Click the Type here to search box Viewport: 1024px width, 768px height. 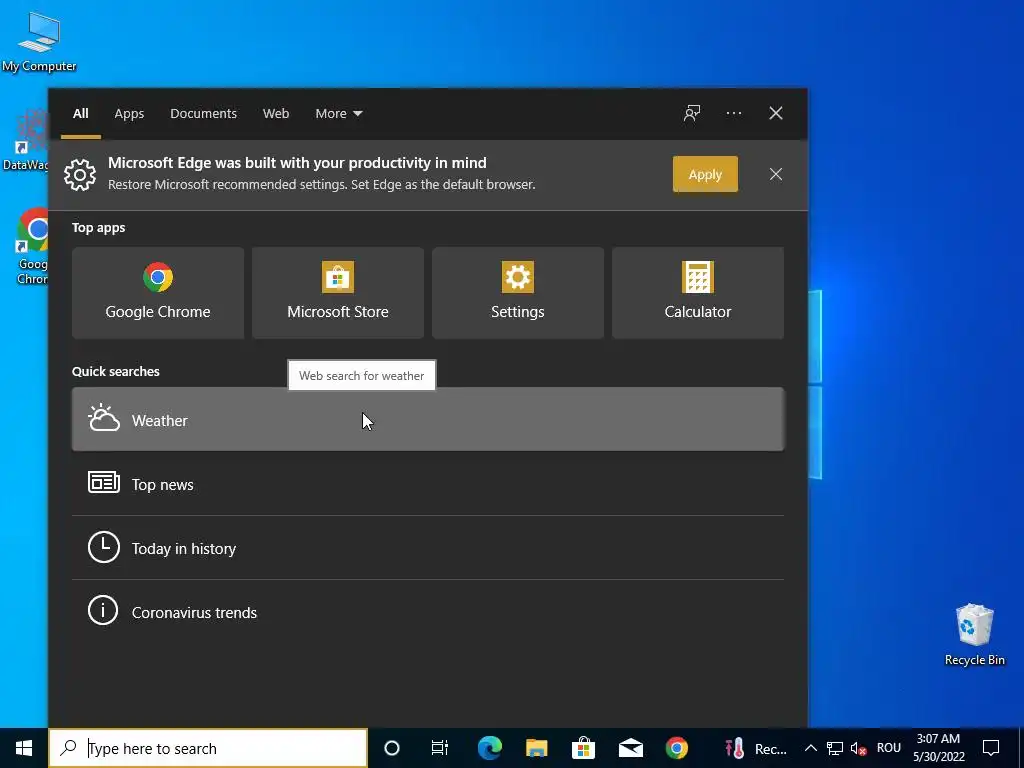click(x=208, y=748)
